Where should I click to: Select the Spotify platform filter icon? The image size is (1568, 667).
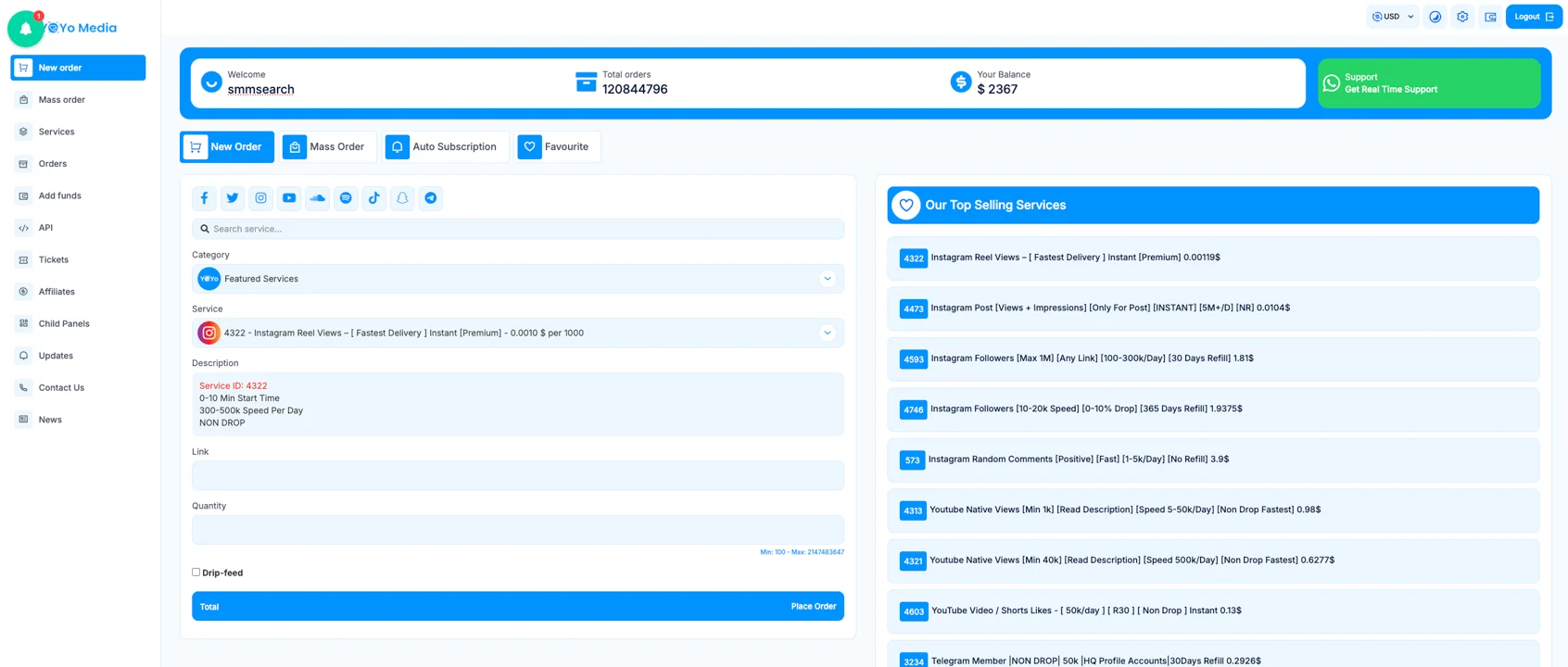click(x=346, y=198)
